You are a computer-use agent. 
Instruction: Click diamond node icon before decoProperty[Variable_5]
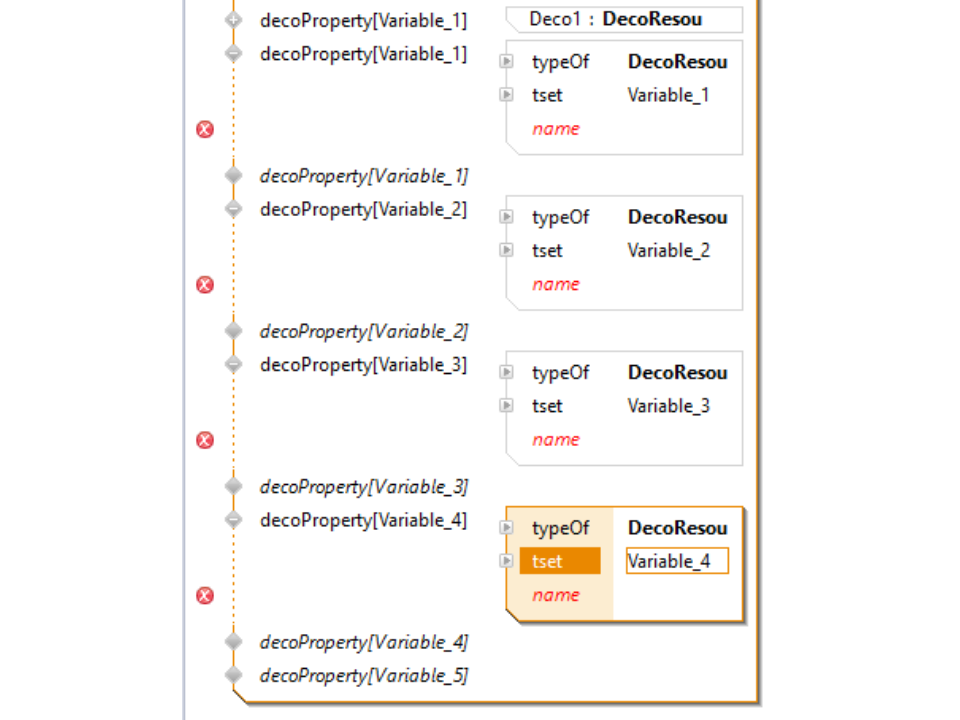234,676
